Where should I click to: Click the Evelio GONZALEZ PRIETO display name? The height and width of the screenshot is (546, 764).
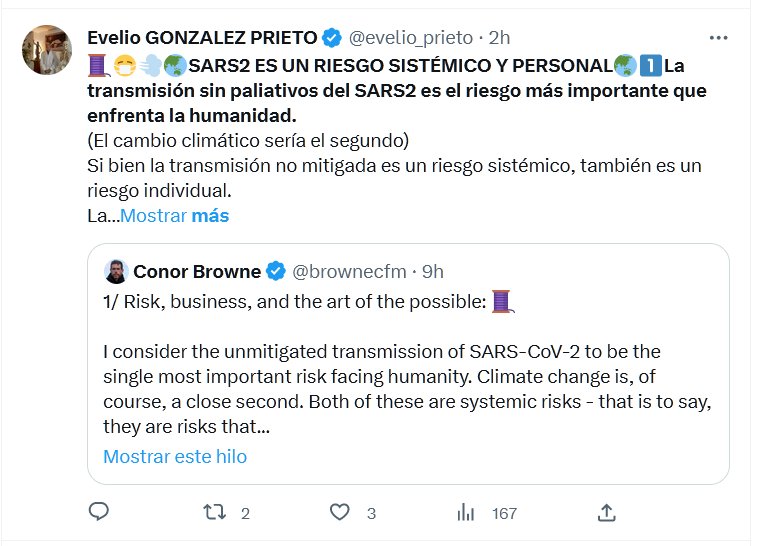click(x=202, y=38)
